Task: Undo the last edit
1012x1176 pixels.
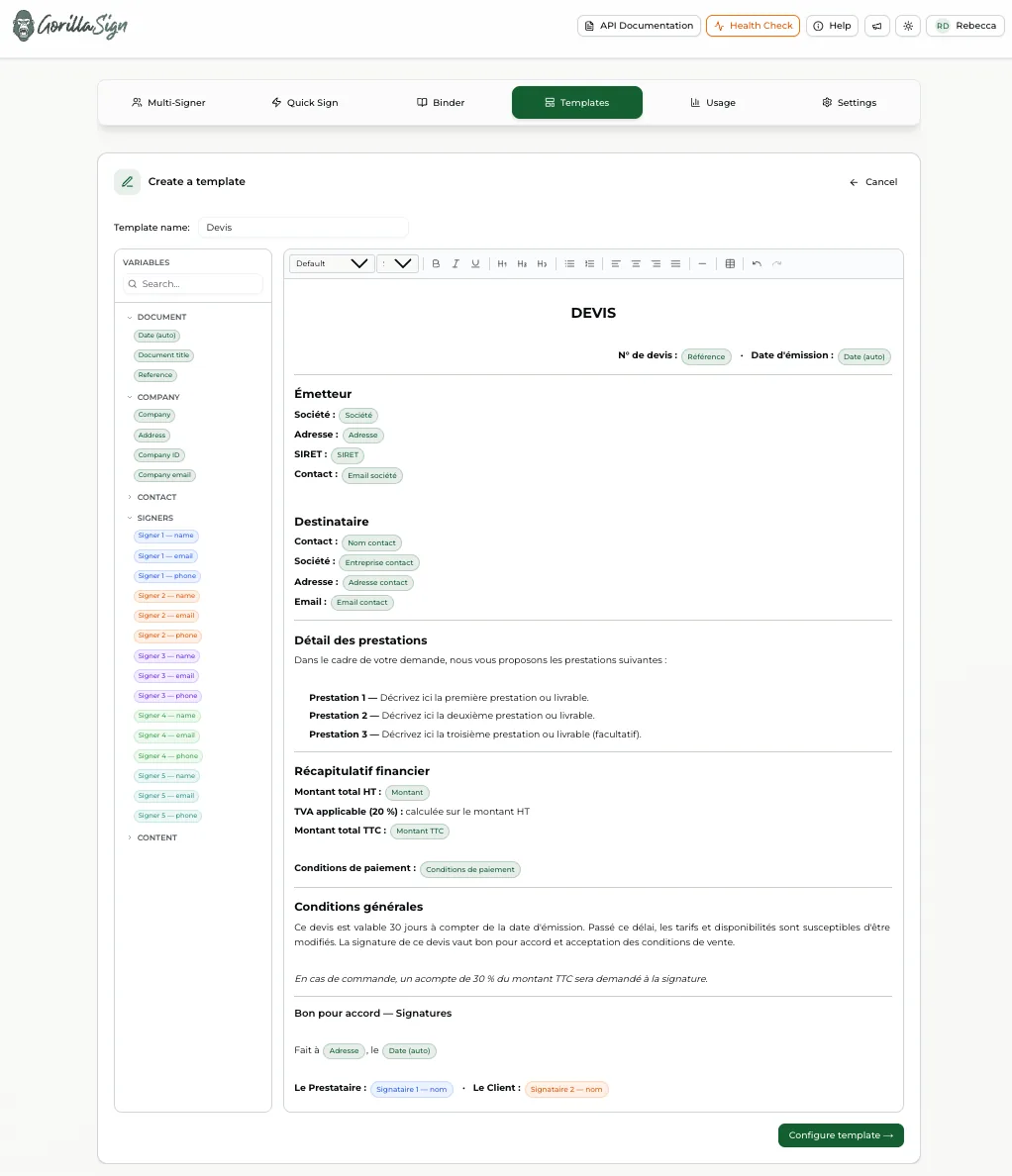Action: click(x=757, y=263)
